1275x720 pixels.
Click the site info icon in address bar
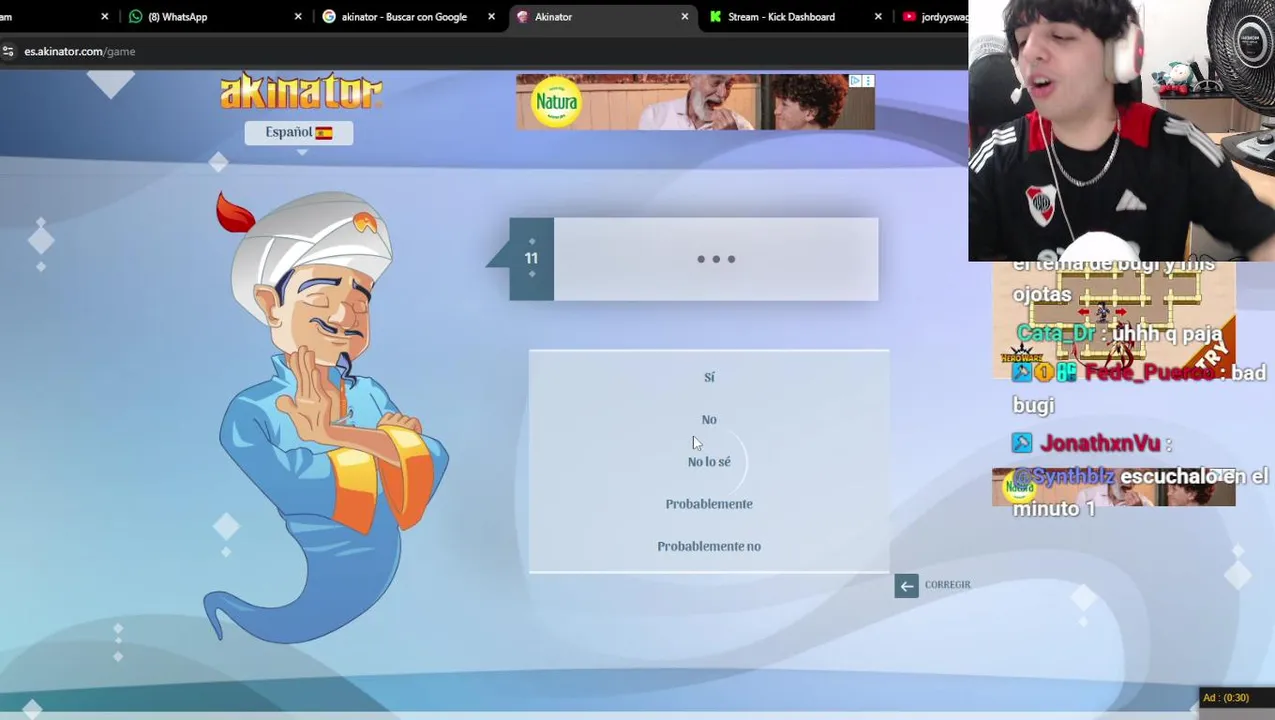point(8,51)
